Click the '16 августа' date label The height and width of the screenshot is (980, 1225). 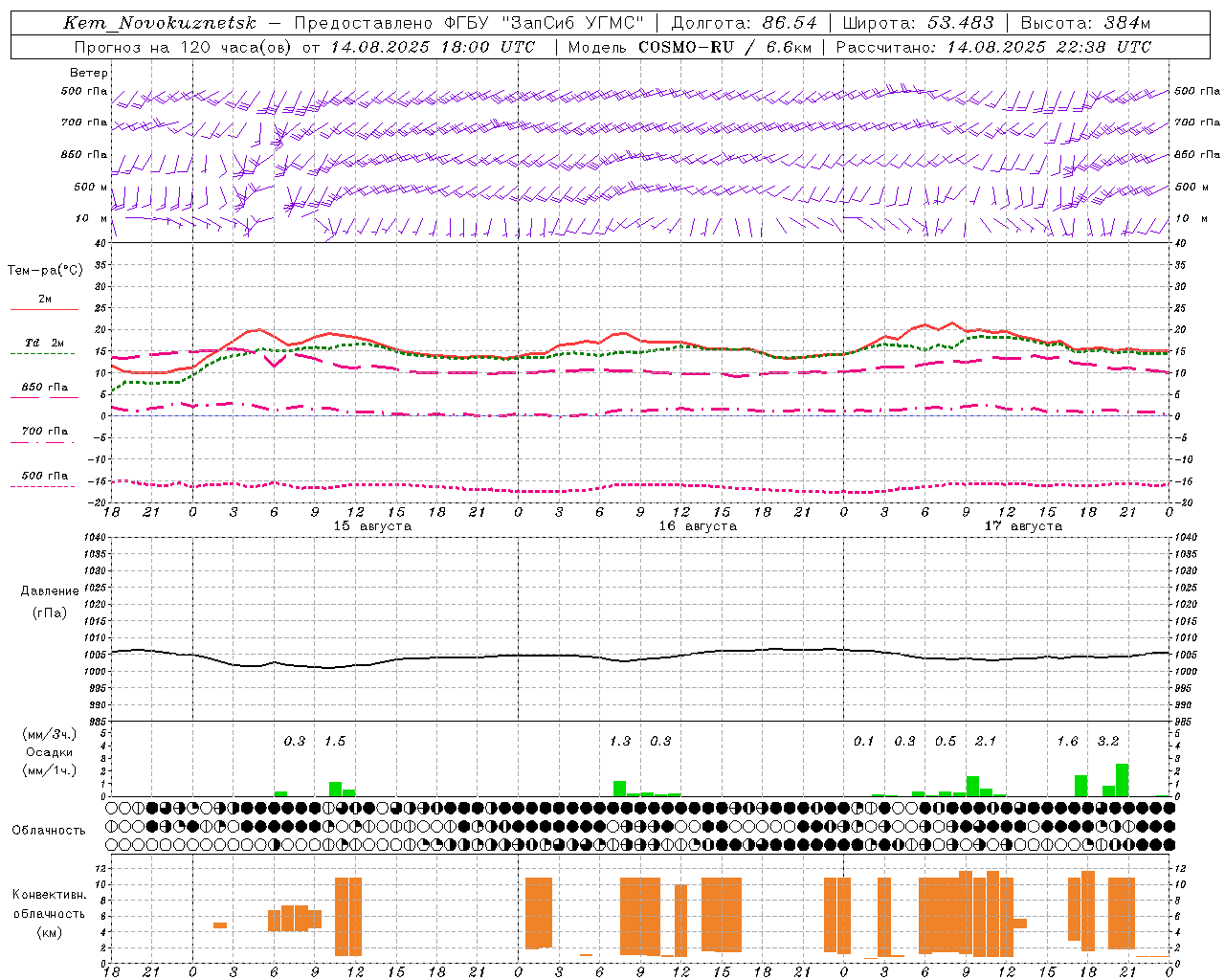click(x=698, y=526)
